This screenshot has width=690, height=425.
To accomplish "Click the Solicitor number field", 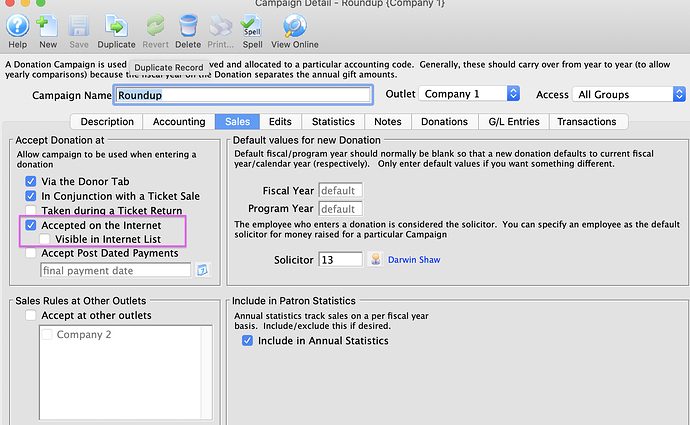I will [340, 260].
